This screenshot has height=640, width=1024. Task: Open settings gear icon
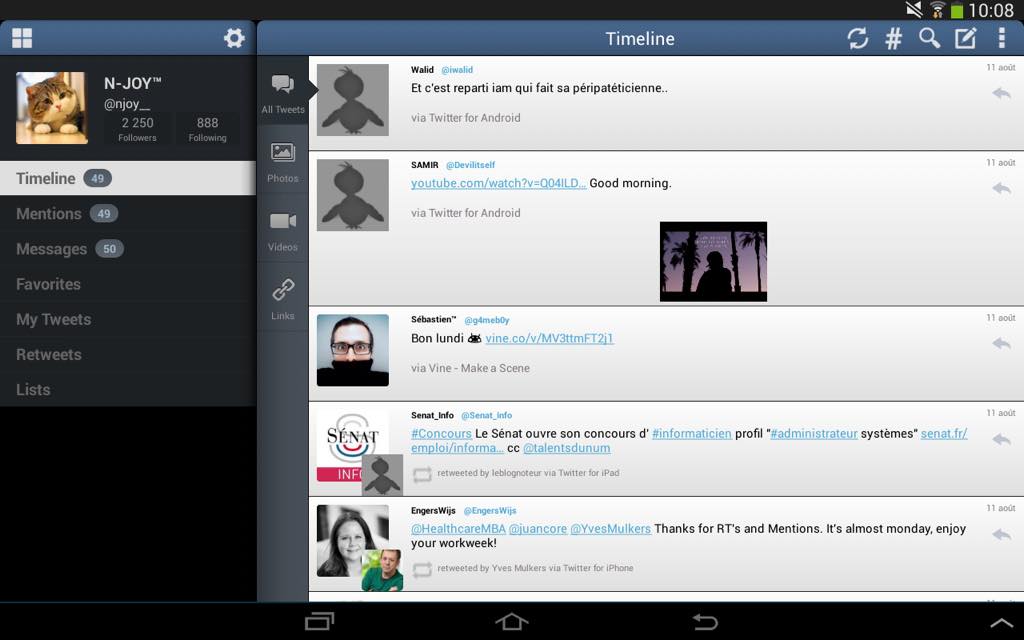(234, 38)
